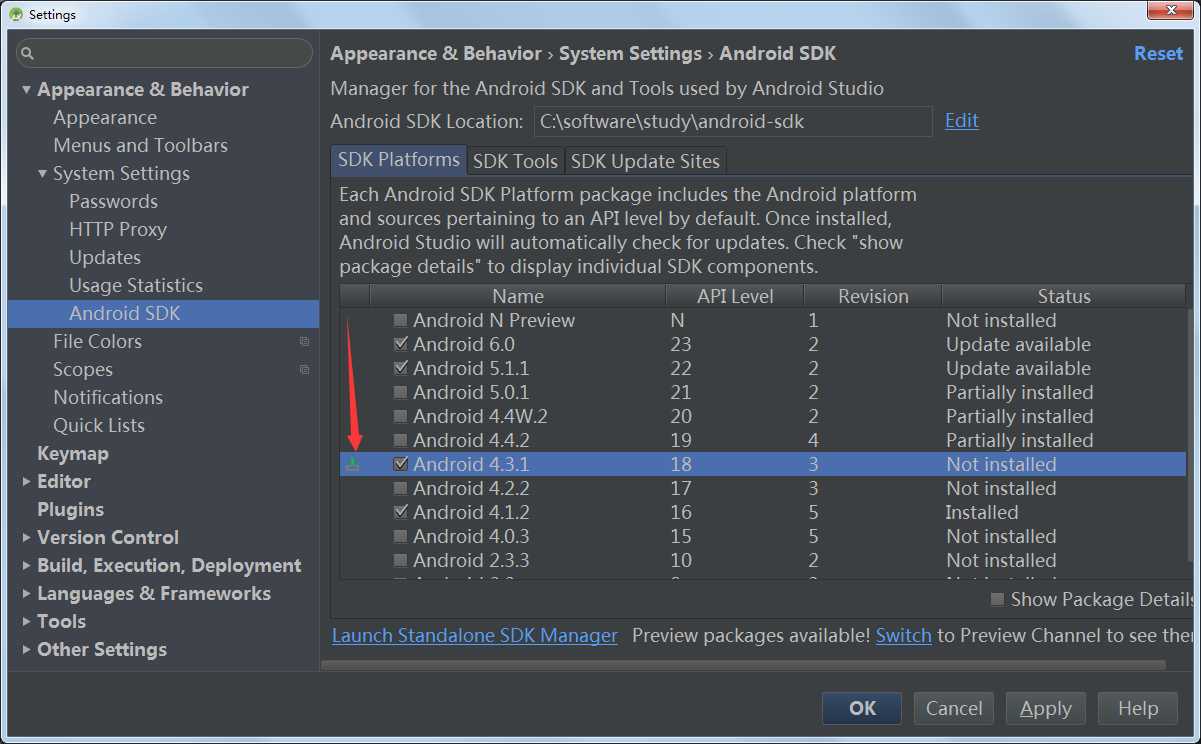Click the search magnifier icon
This screenshot has height=744, width=1201.
coord(27,54)
